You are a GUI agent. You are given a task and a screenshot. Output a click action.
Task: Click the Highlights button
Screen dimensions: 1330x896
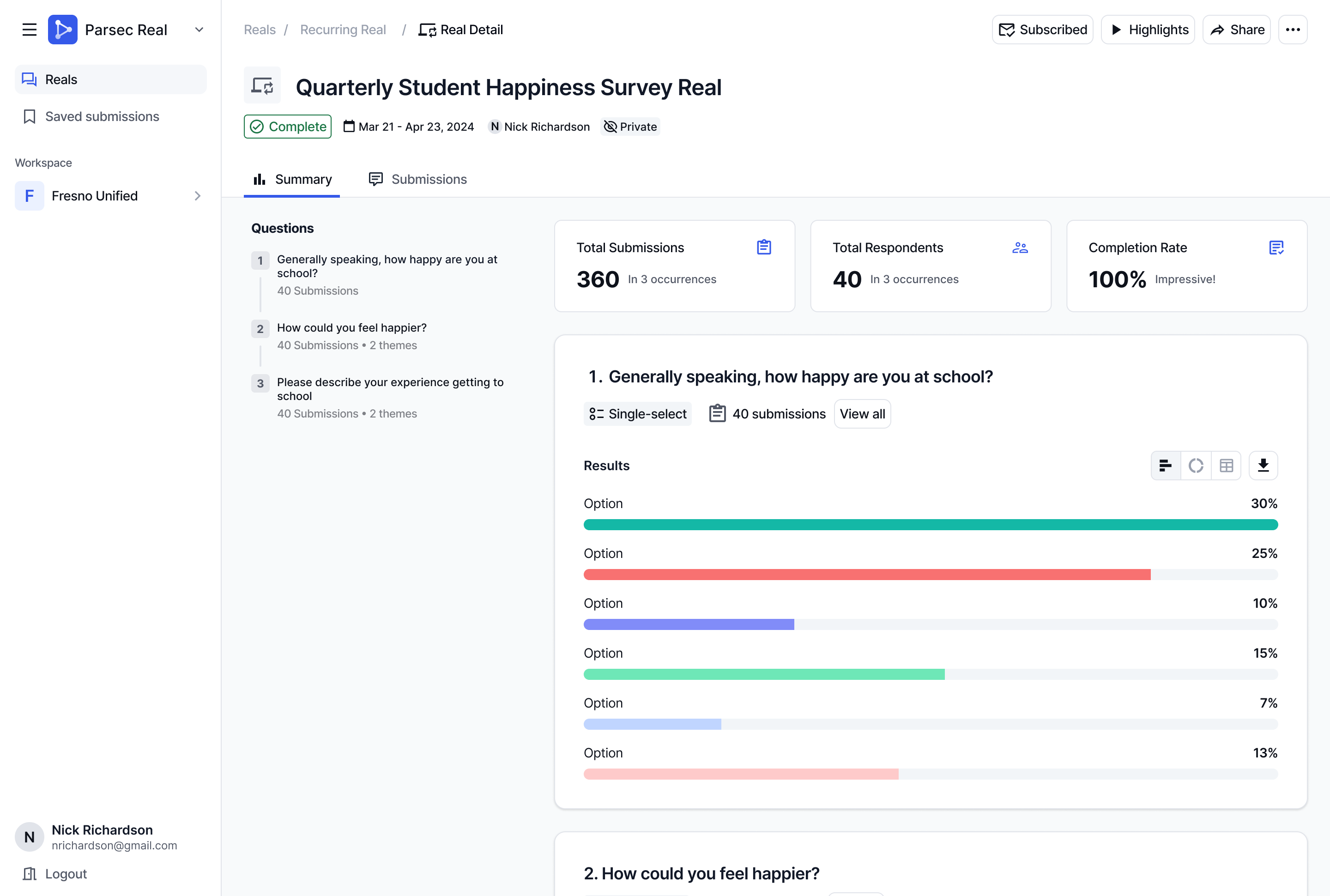tap(1148, 30)
